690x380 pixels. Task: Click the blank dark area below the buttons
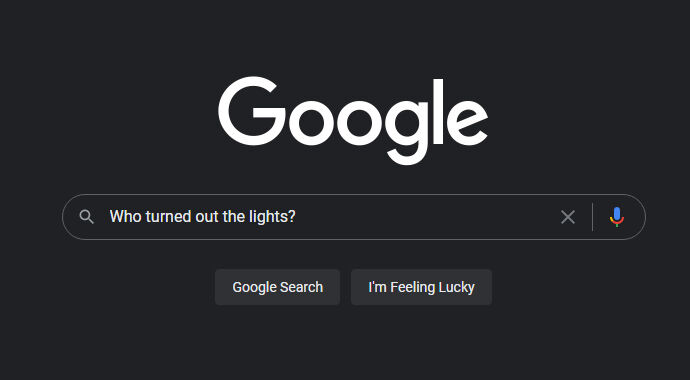coord(345,345)
